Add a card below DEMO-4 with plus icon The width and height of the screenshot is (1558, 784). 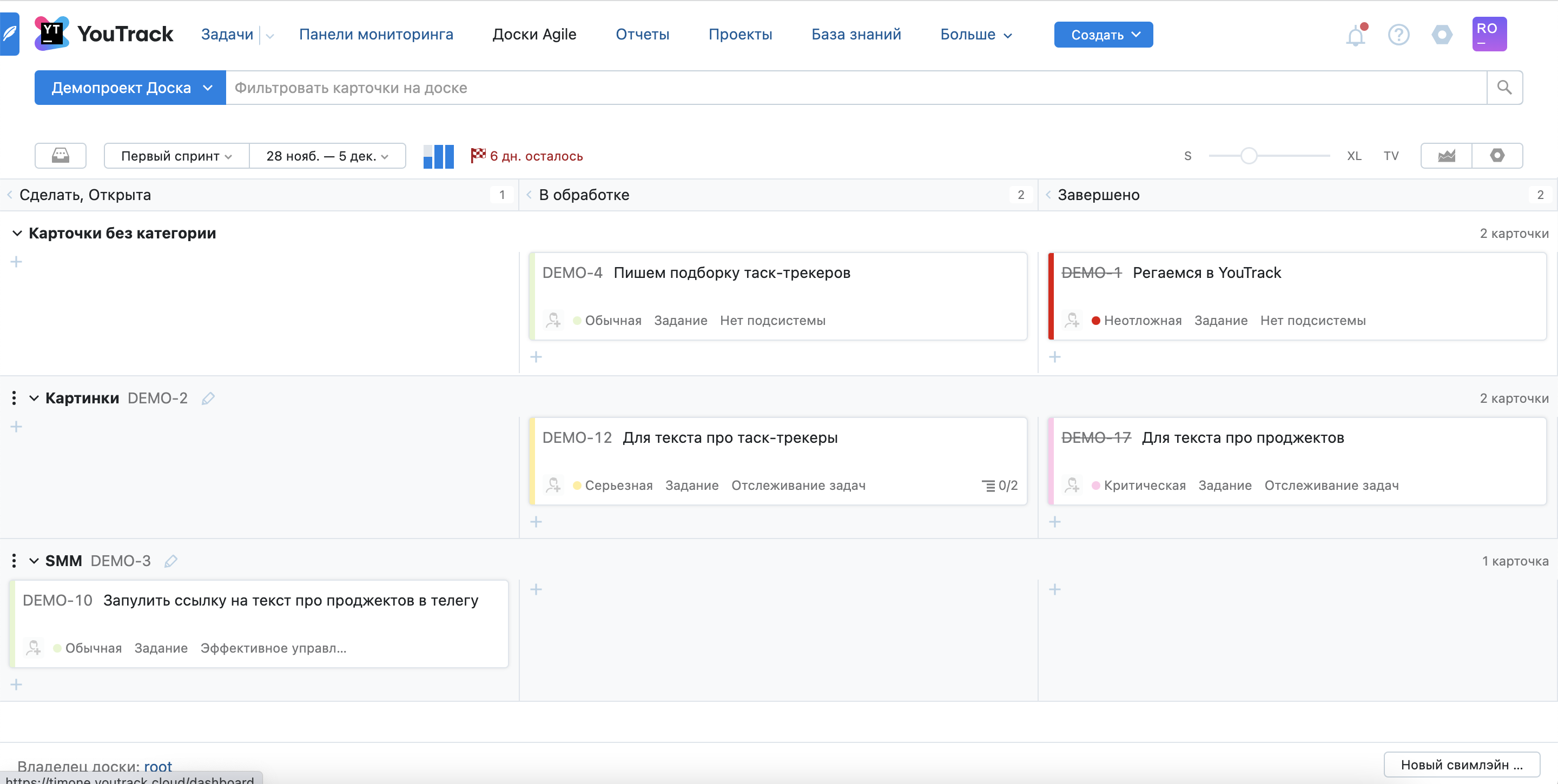[x=536, y=356]
